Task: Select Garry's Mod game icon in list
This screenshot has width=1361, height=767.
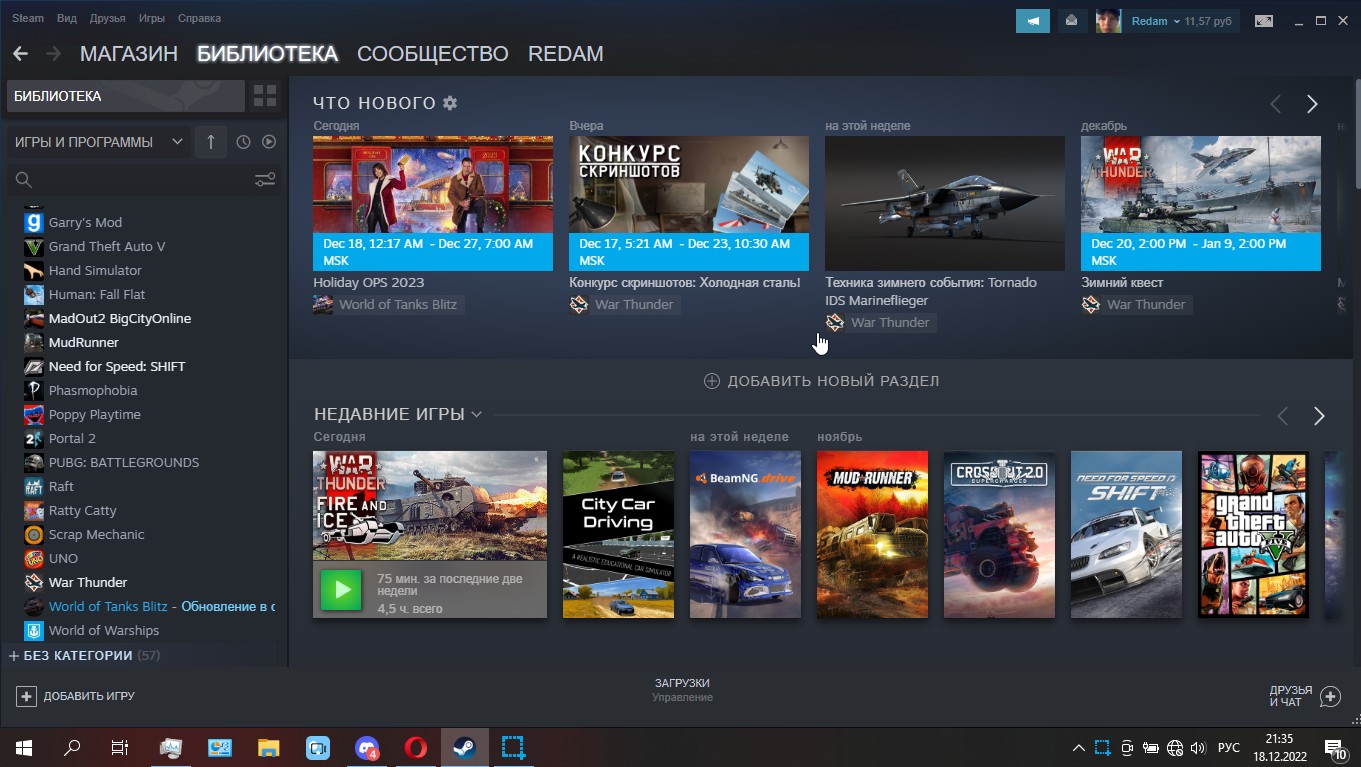Action: tap(34, 222)
